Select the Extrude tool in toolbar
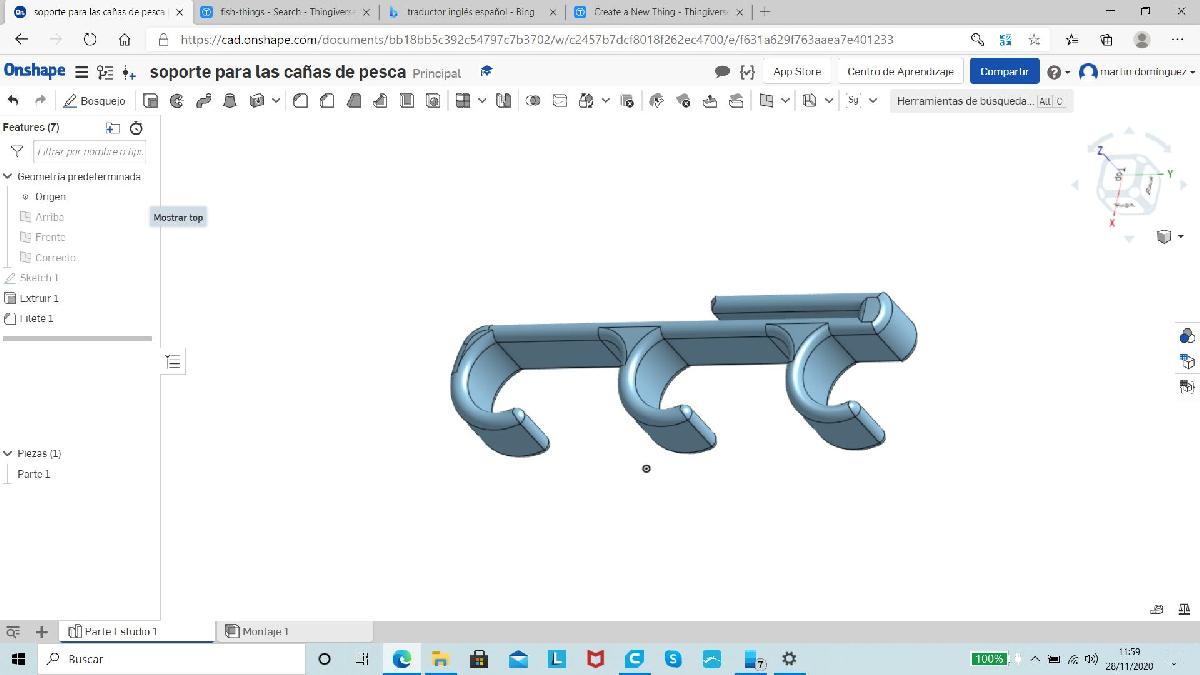The height and width of the screenshot is (675, 1200). click(x=151, y=101)
